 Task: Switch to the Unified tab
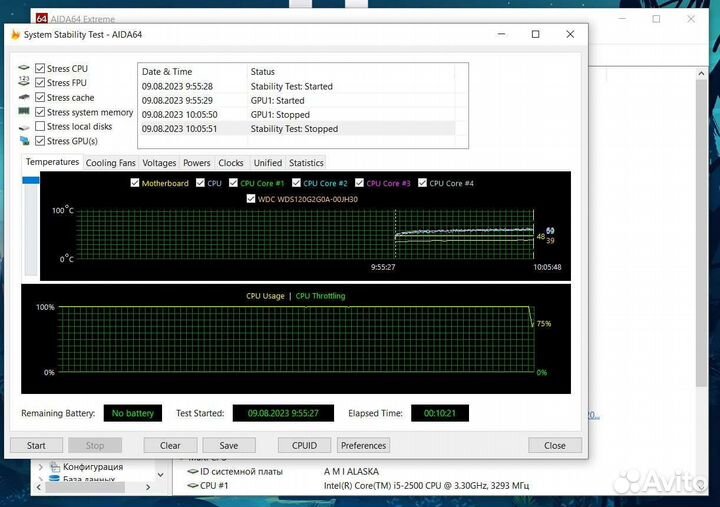tap(268, 163)
